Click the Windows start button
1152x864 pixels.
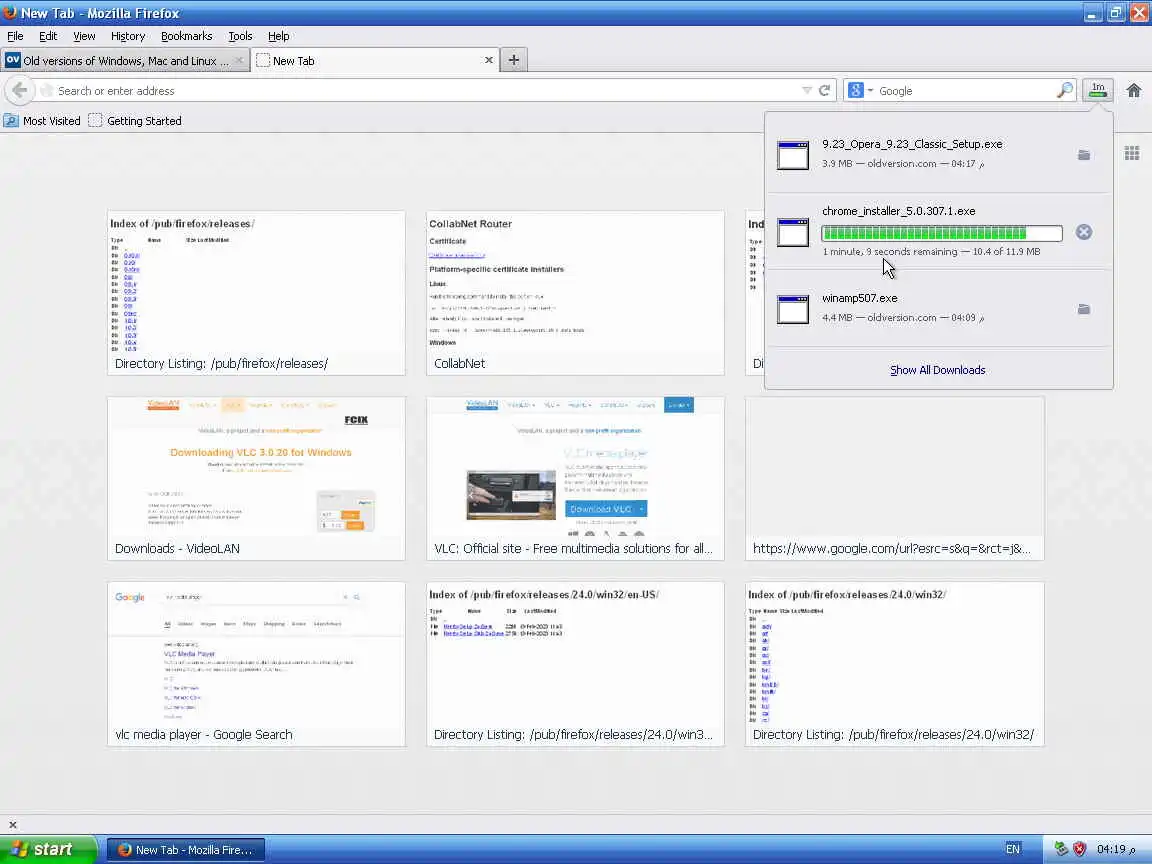tap(47, 849)
